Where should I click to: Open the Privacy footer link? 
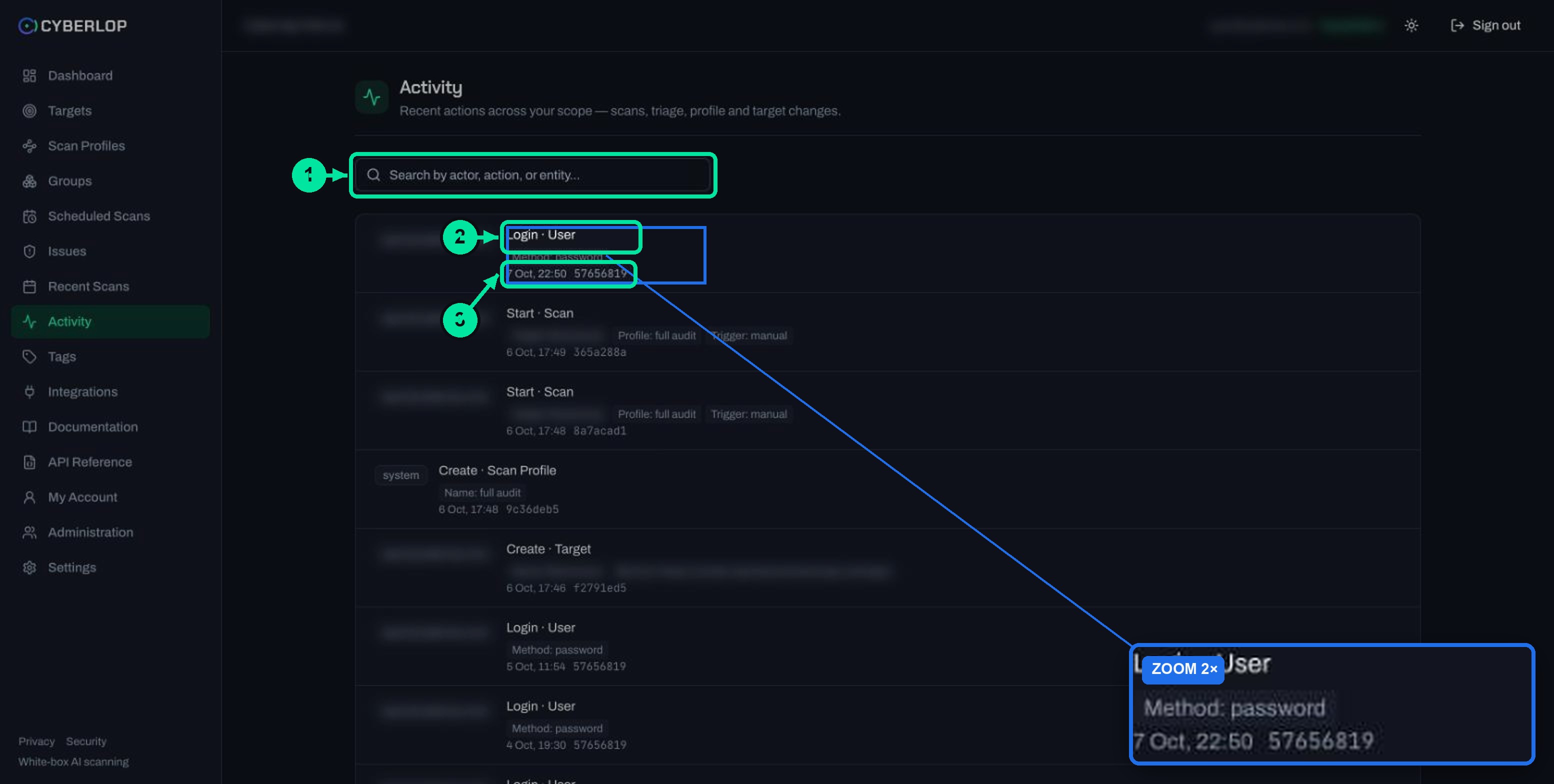point(36,741)
